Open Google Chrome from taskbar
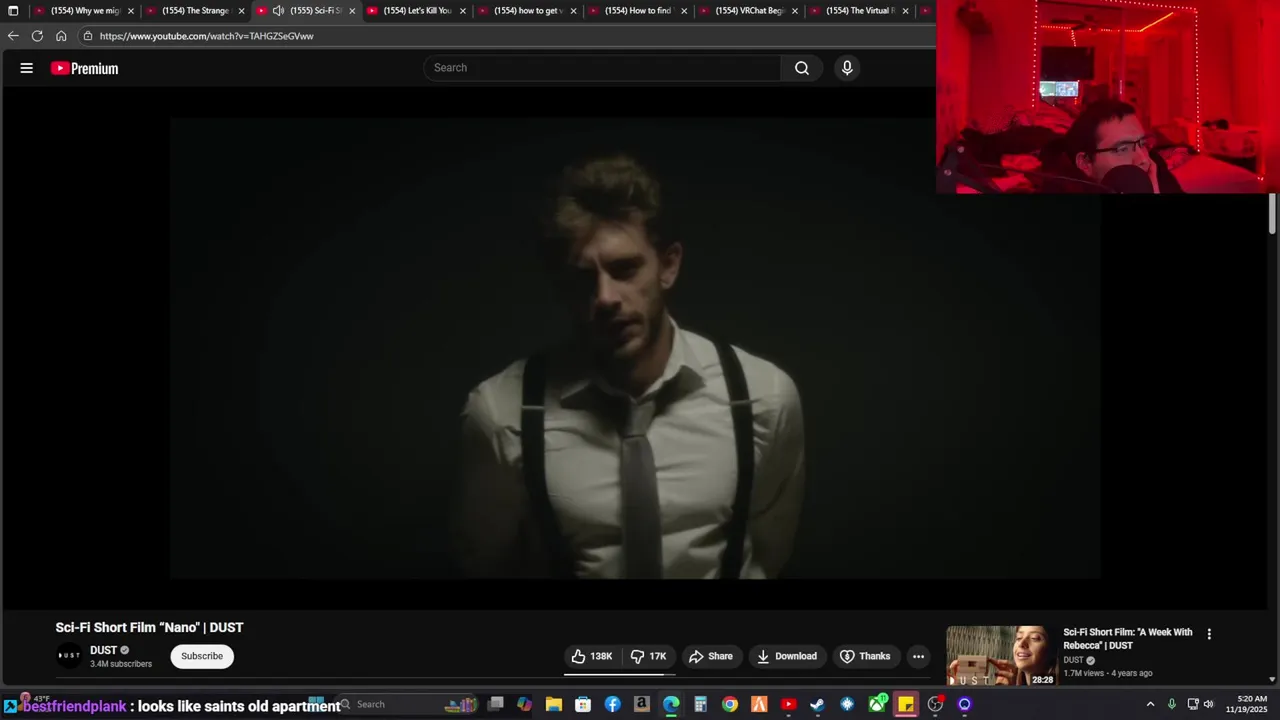1280x720 pixels. 730,704
